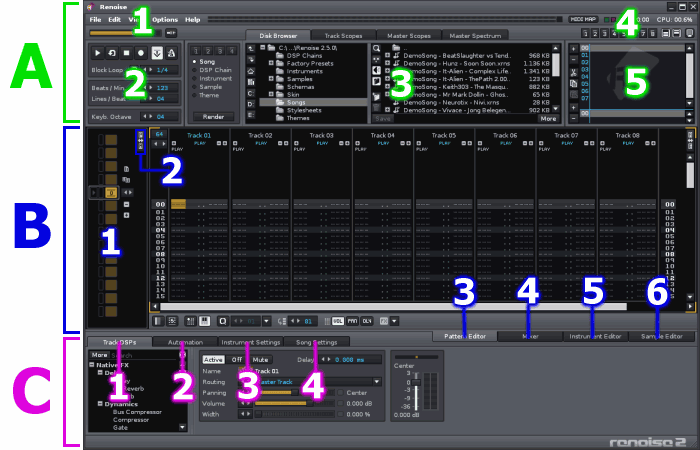The width and height of the screenshot is (700, 450).
Task: Click the lower frame layout toggle icon
Action: (x=676, y=33)
